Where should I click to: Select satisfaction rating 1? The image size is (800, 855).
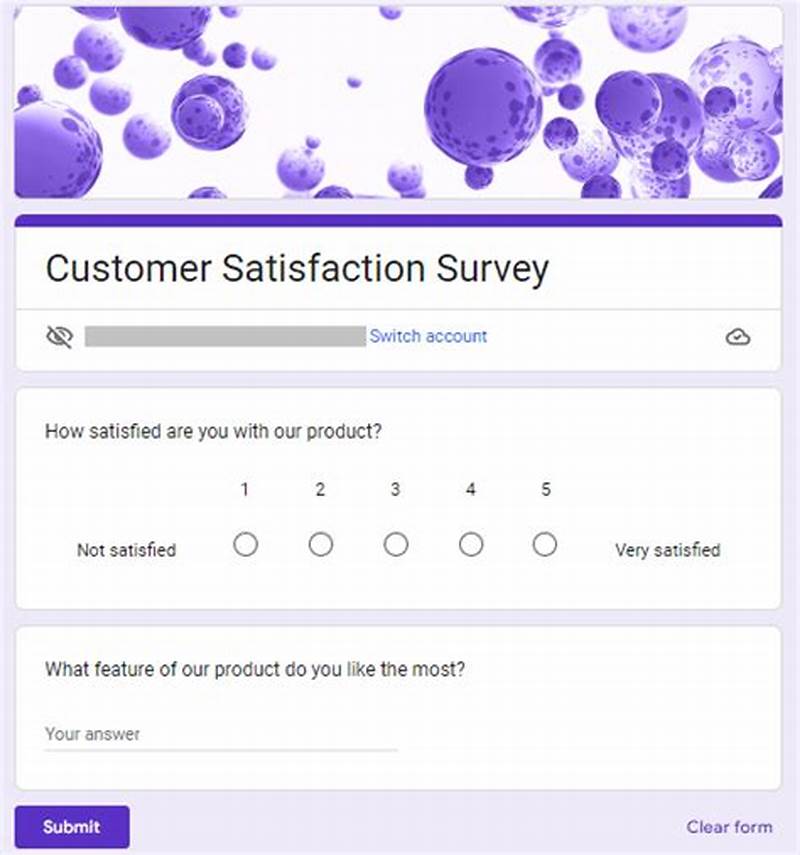point(246,545)
